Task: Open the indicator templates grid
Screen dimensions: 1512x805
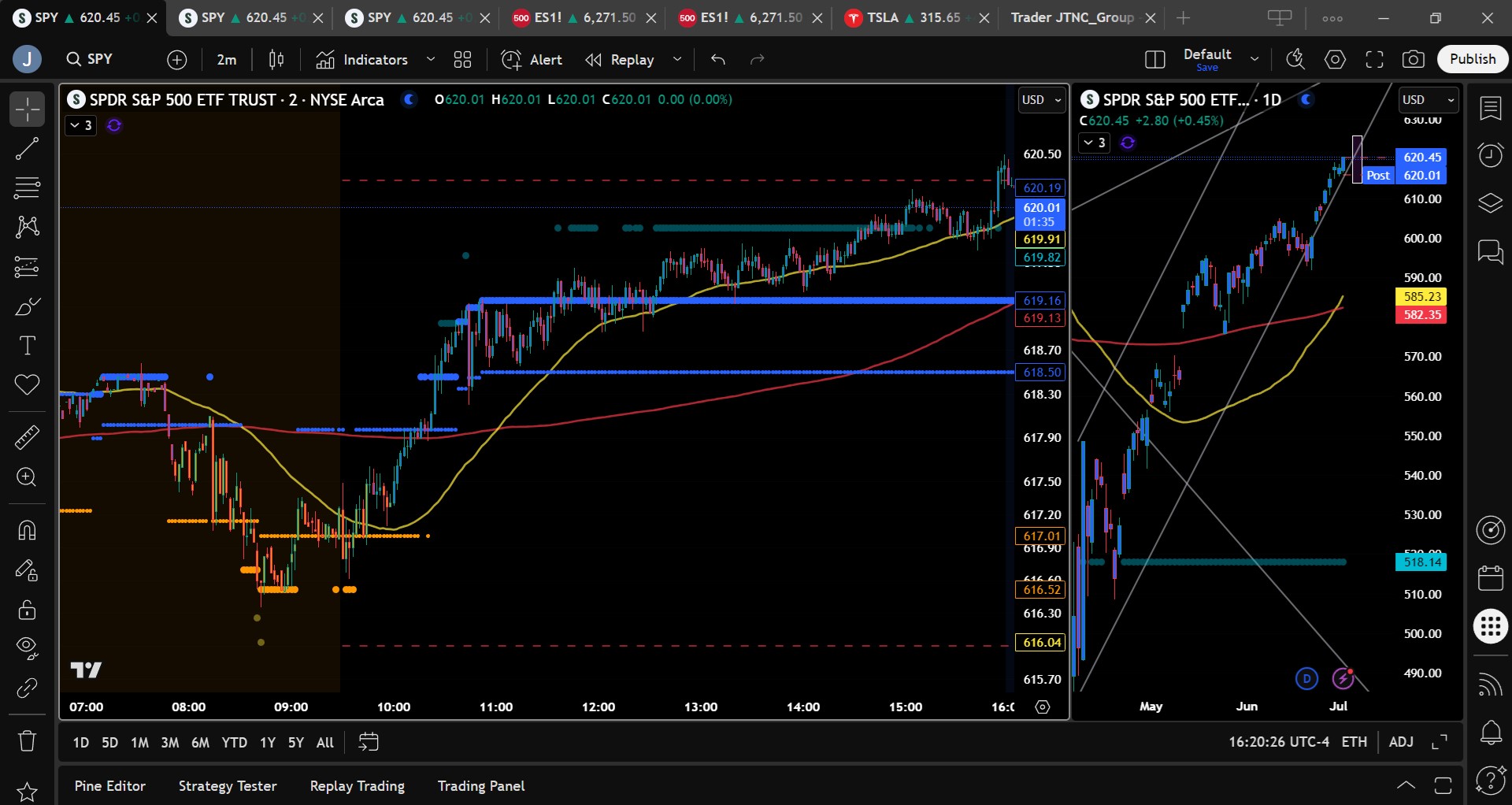Action: [x=462, y=59]
